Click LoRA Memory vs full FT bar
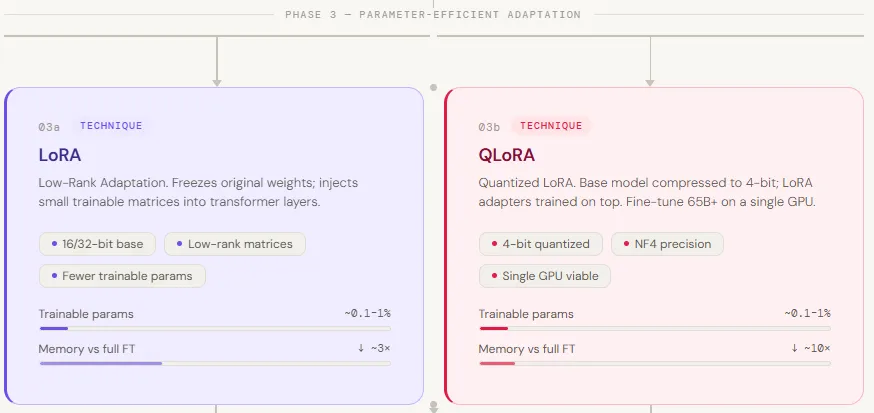The width and height of the screenshot is (874, 413). 215,363
